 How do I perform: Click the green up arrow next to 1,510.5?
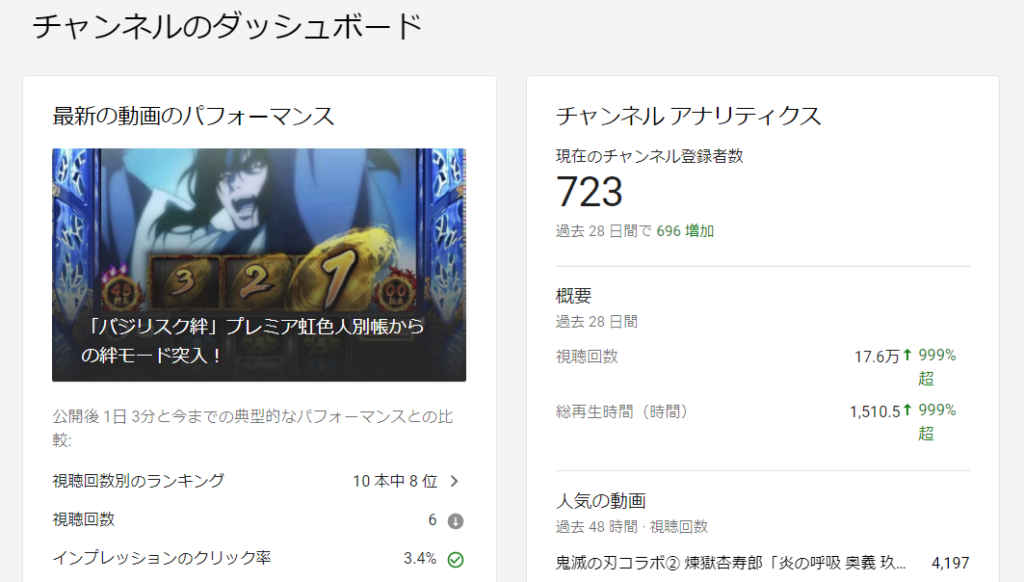(x=907, y=410)
